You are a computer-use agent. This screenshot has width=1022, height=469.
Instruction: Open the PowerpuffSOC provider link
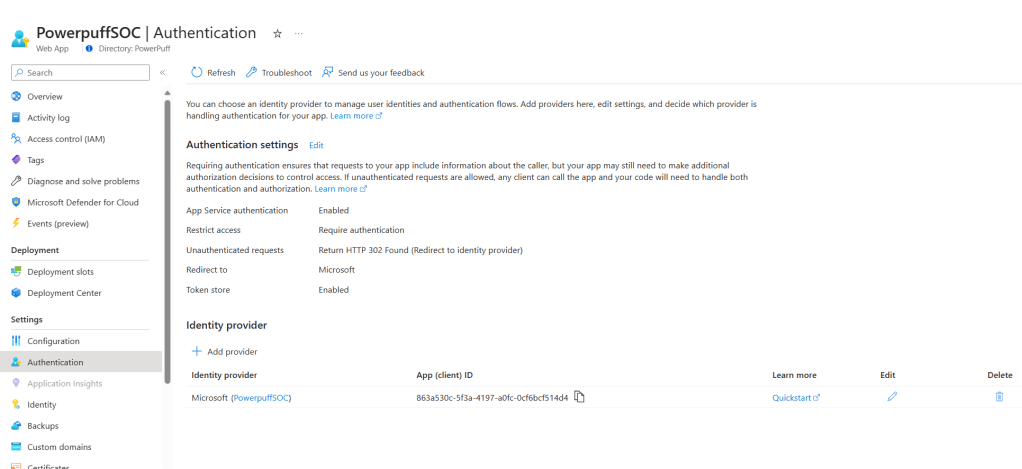pos(261,398)
